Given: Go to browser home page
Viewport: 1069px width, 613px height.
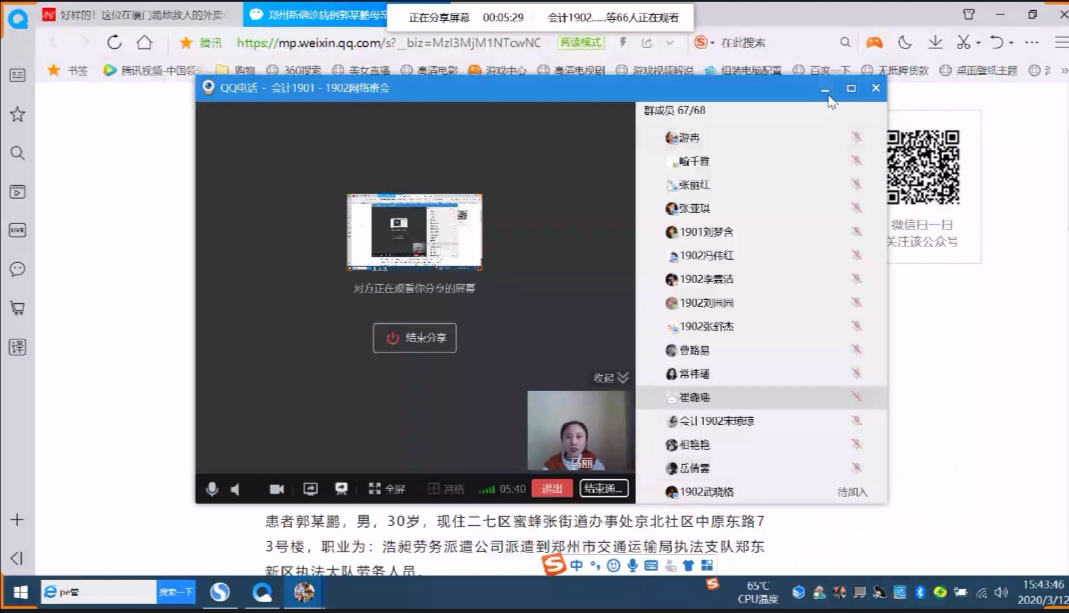Looking at the screenshot, I should [144, 42].
